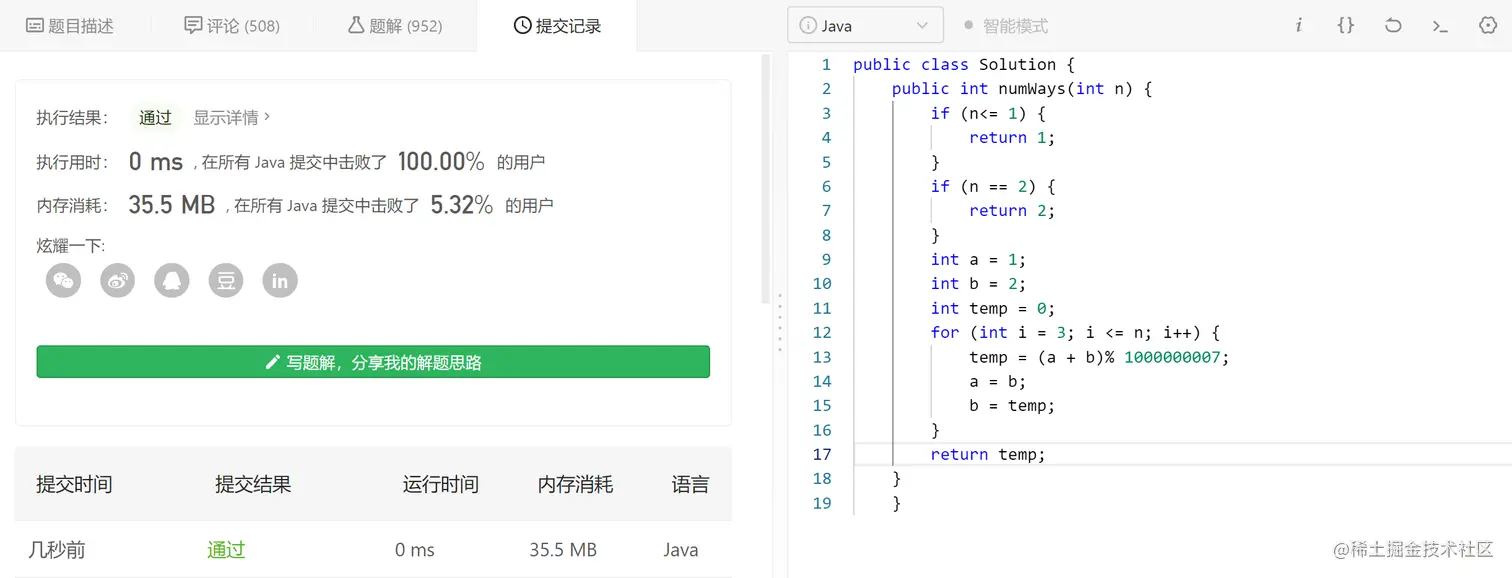The height and width of the screenshot is (578, 1512).
Task: Click the 0 ms runtime table cell
Action: pyautogui.click(x=415, y=550)
